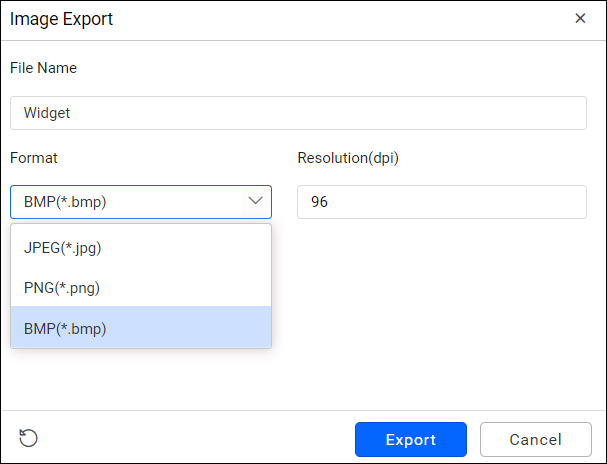Open the Format combo box showing BMP(*.bmp)
This screenshot has width=607, height=464.
(x=141, y=202)
